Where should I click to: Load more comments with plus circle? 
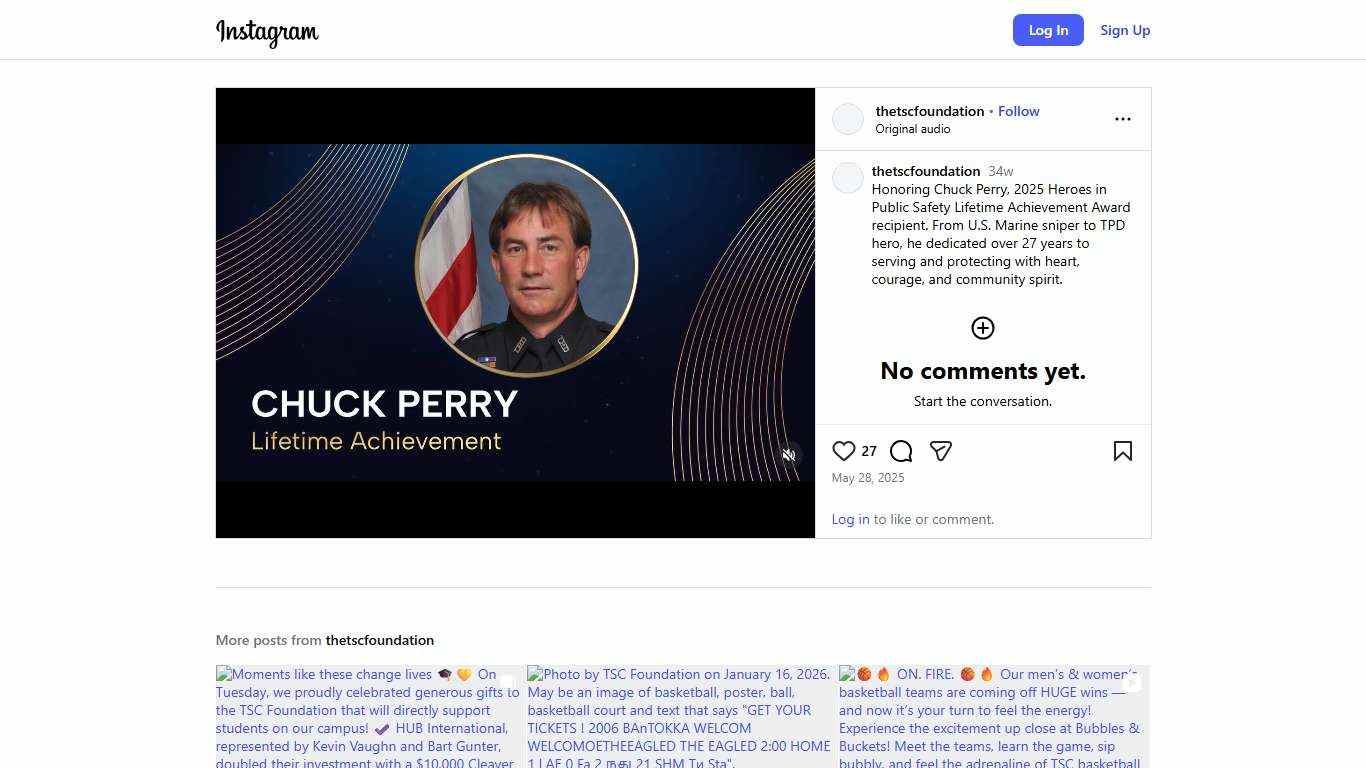click(983, 328)
